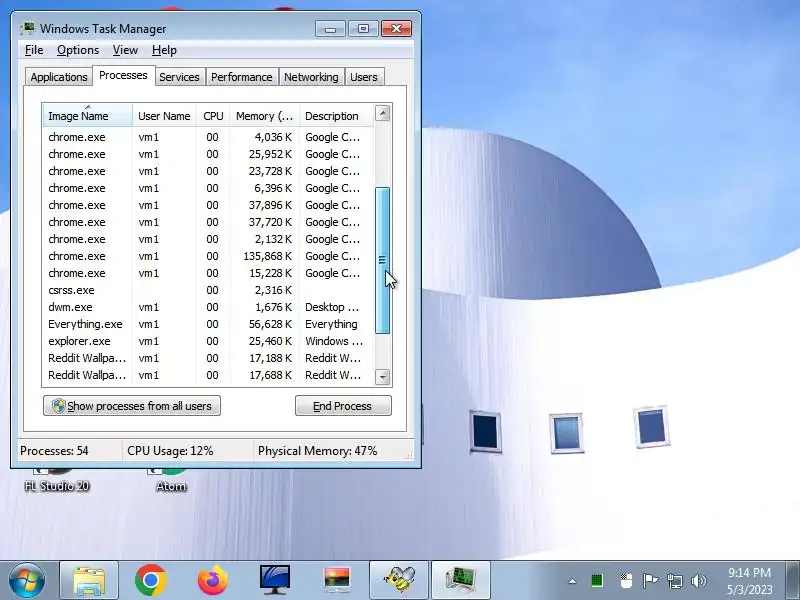Screen dimensions: 800x600
Task: Click Show processes from all users
Action: click(x=132, y=406)
